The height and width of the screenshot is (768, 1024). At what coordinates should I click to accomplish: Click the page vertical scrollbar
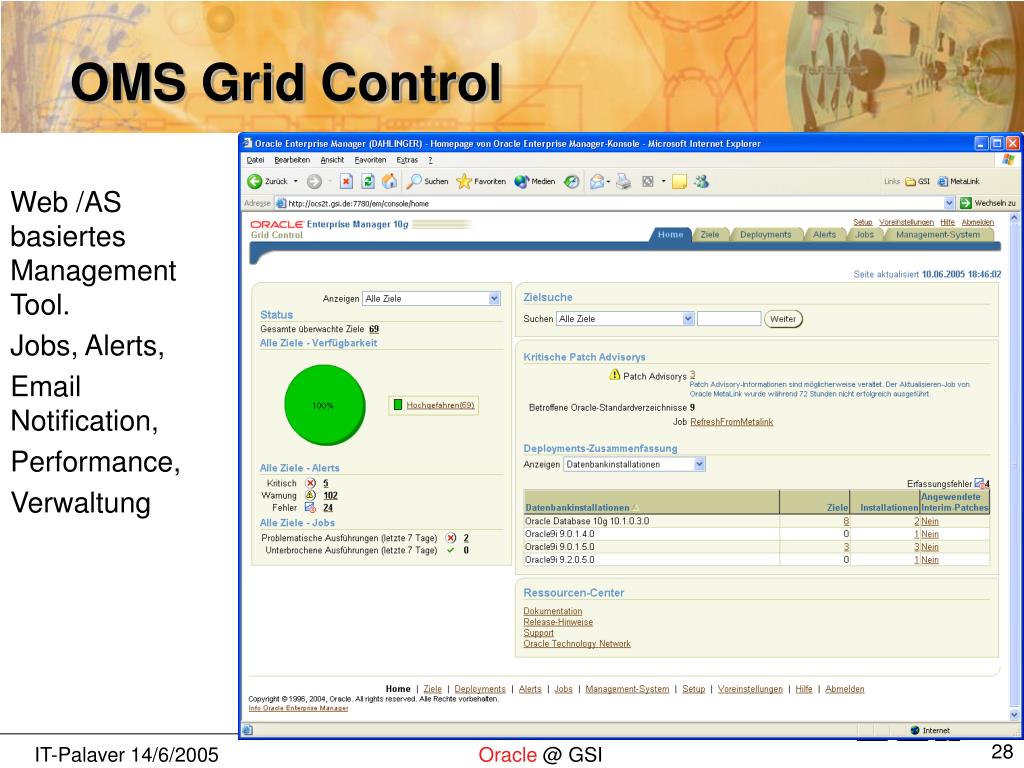click(x=1014, y=467)
